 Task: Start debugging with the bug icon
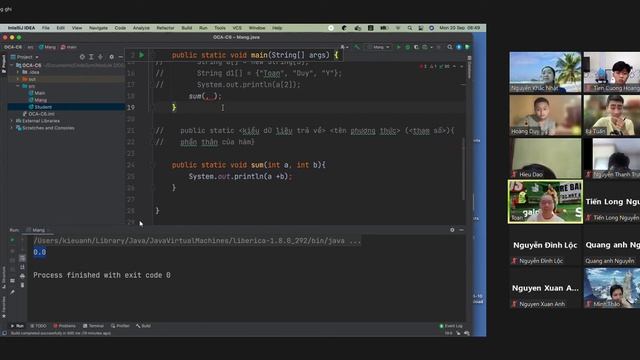point(407,47)
